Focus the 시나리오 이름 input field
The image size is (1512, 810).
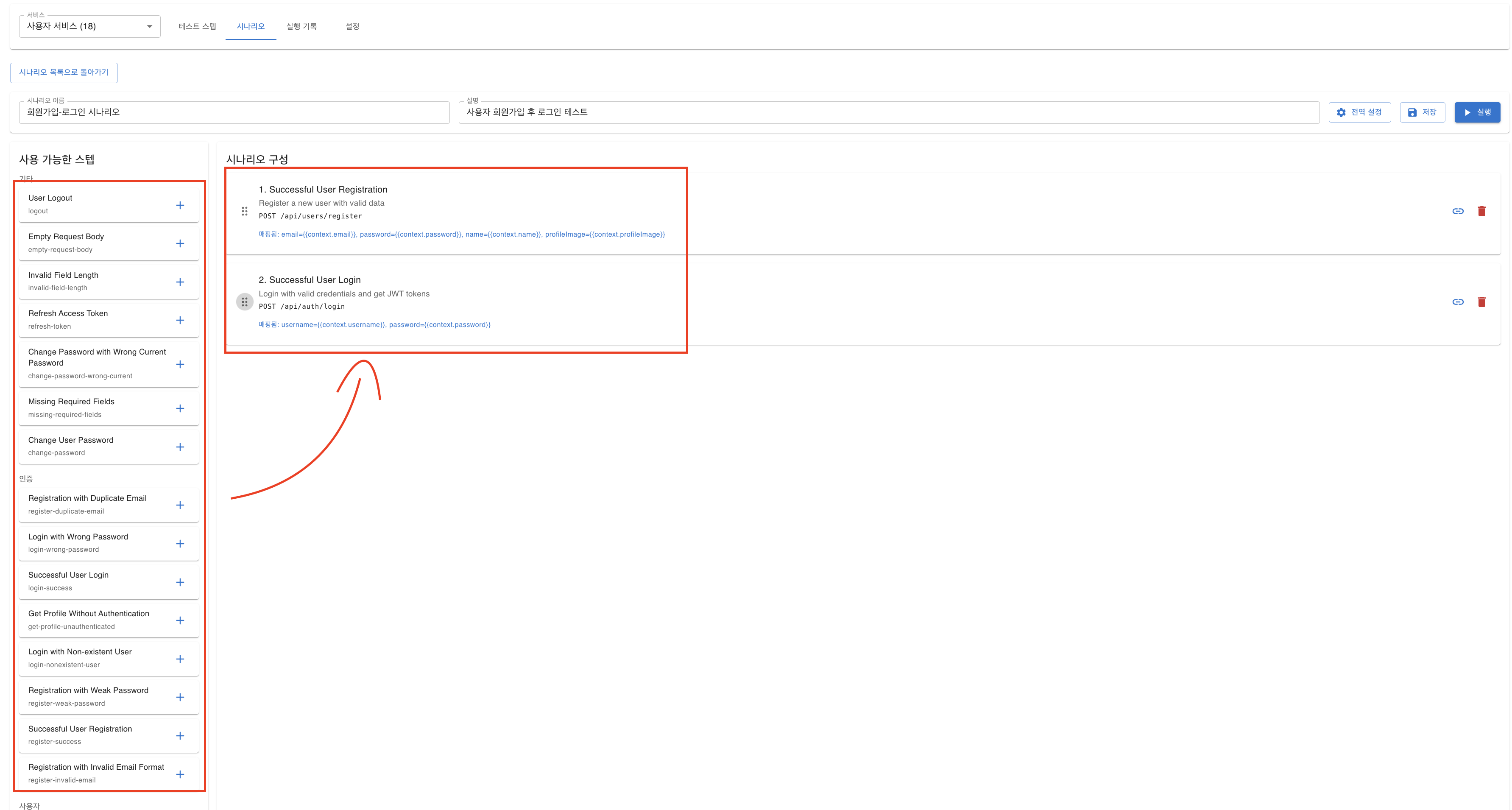(234, 112)
